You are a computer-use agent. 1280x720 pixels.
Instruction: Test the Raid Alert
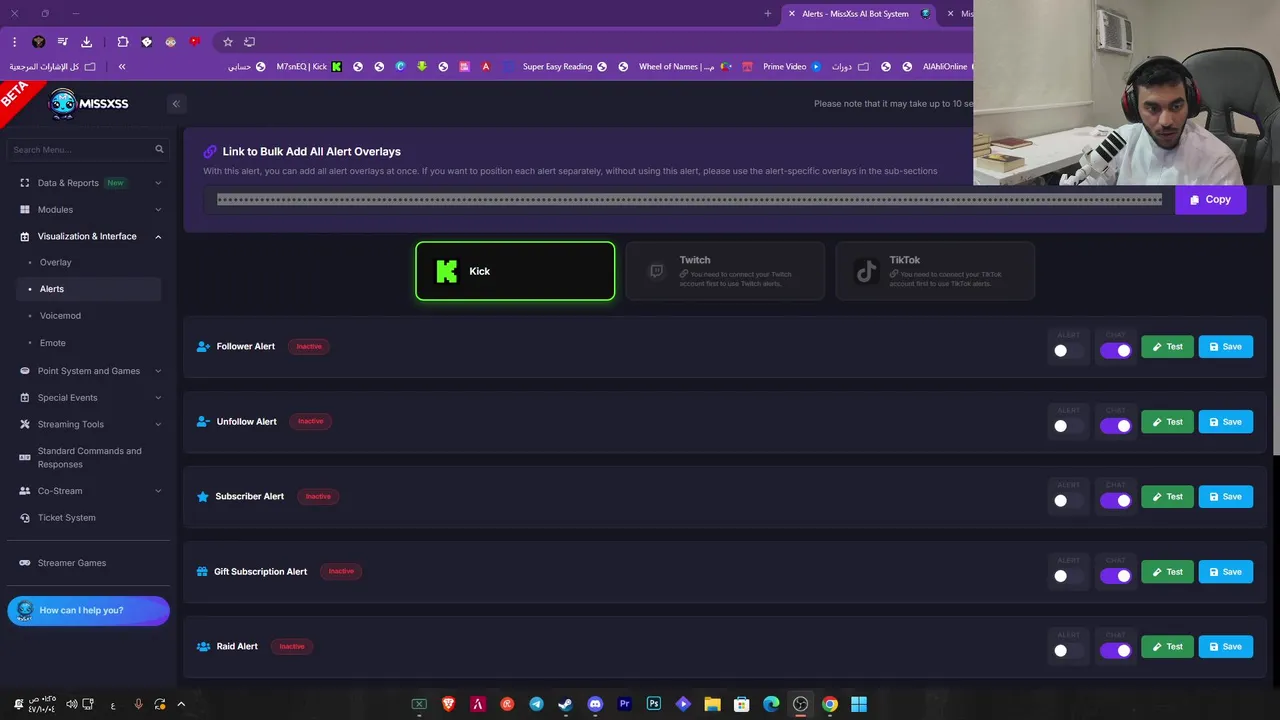tap(1167, 647)
